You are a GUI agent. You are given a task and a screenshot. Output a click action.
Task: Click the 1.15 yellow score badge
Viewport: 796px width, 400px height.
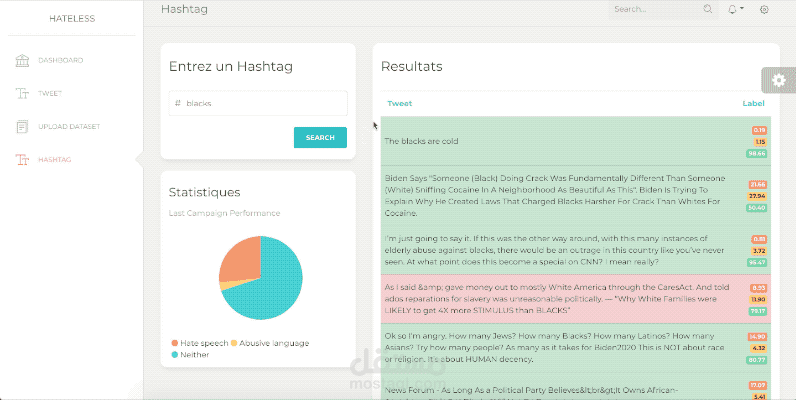(x=760, y=142)
